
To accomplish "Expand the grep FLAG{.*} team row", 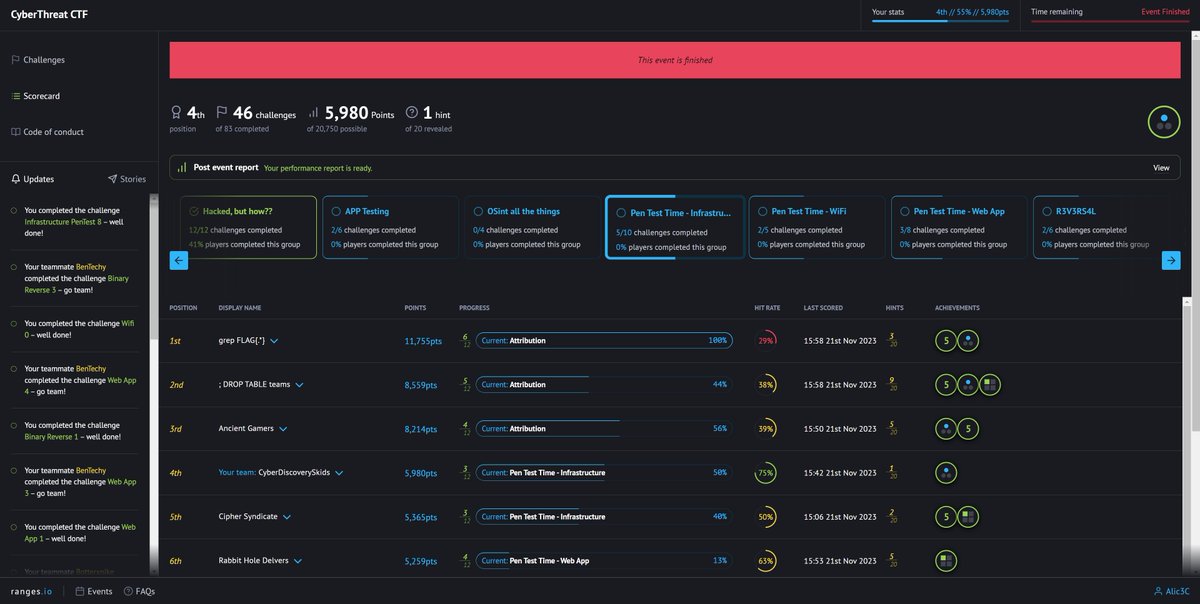I will coord(274,341).
